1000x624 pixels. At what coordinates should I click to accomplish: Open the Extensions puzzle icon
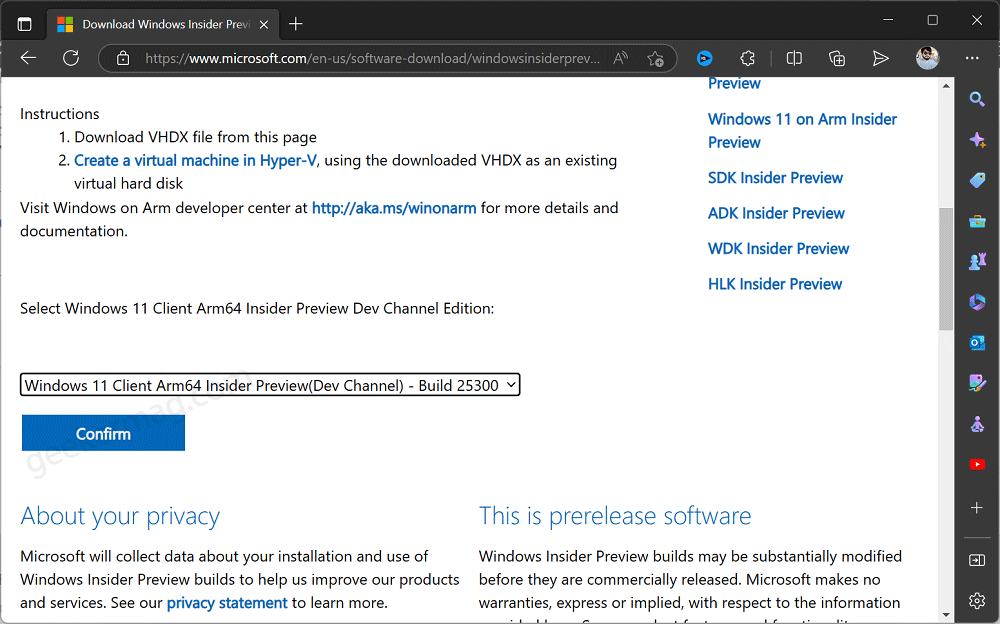pos(747,59)
